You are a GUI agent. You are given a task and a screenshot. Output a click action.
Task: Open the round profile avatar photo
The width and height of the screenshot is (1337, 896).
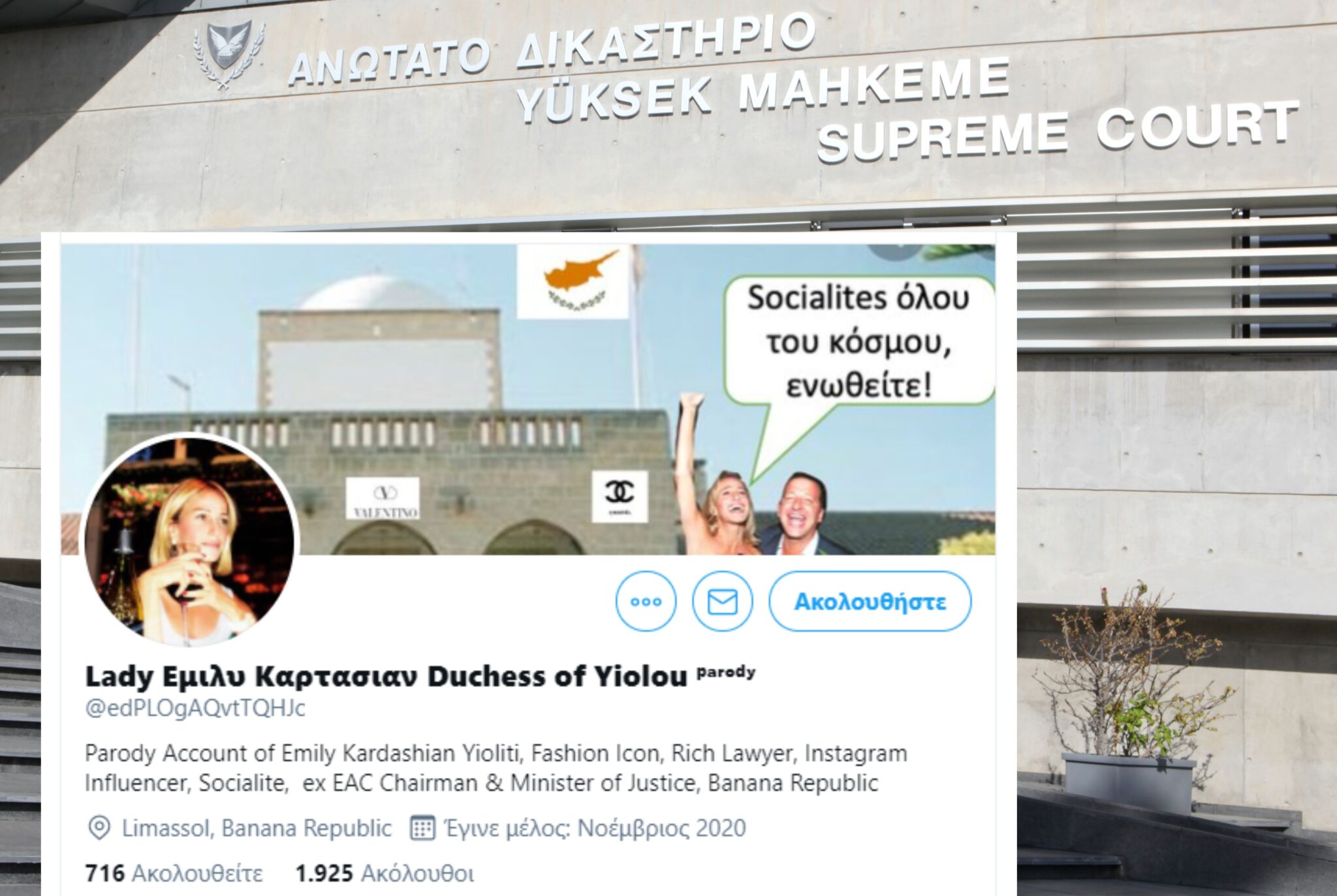point(189,541)
